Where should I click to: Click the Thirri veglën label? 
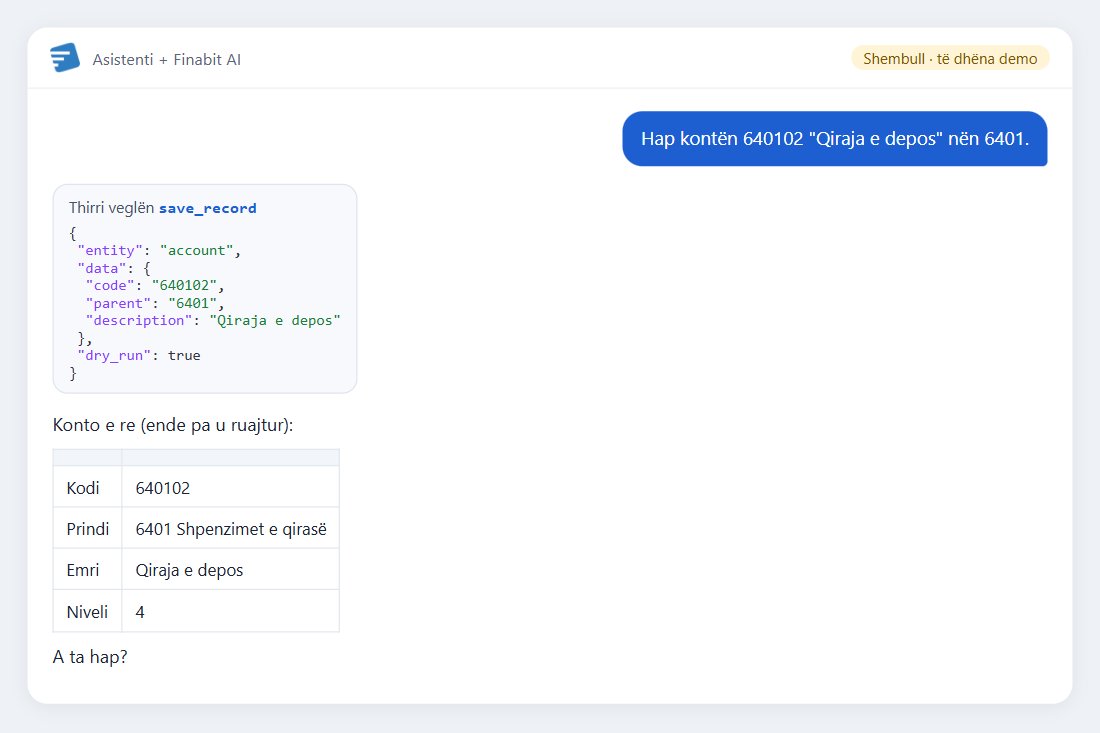[112, 208]
